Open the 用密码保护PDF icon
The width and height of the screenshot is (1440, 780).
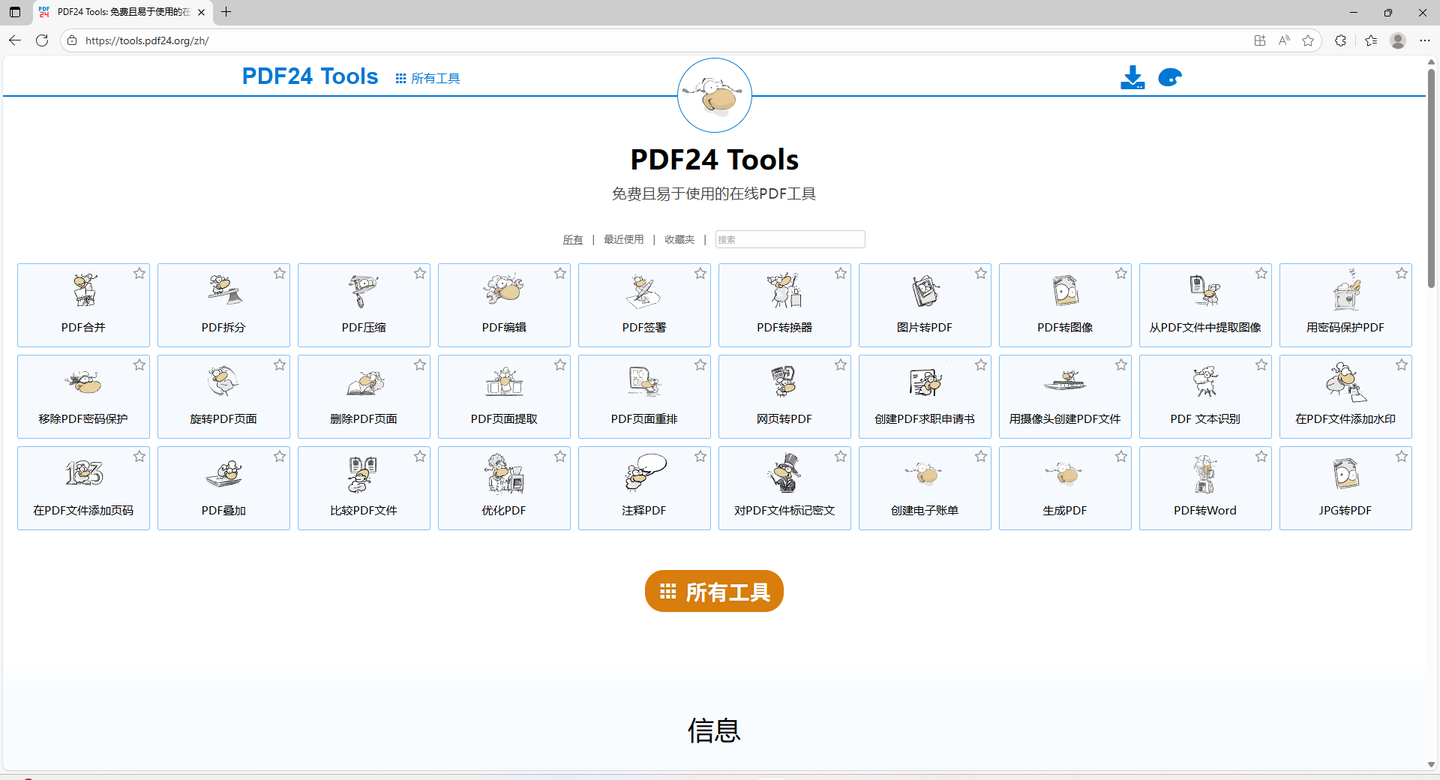click(1345, 290)
